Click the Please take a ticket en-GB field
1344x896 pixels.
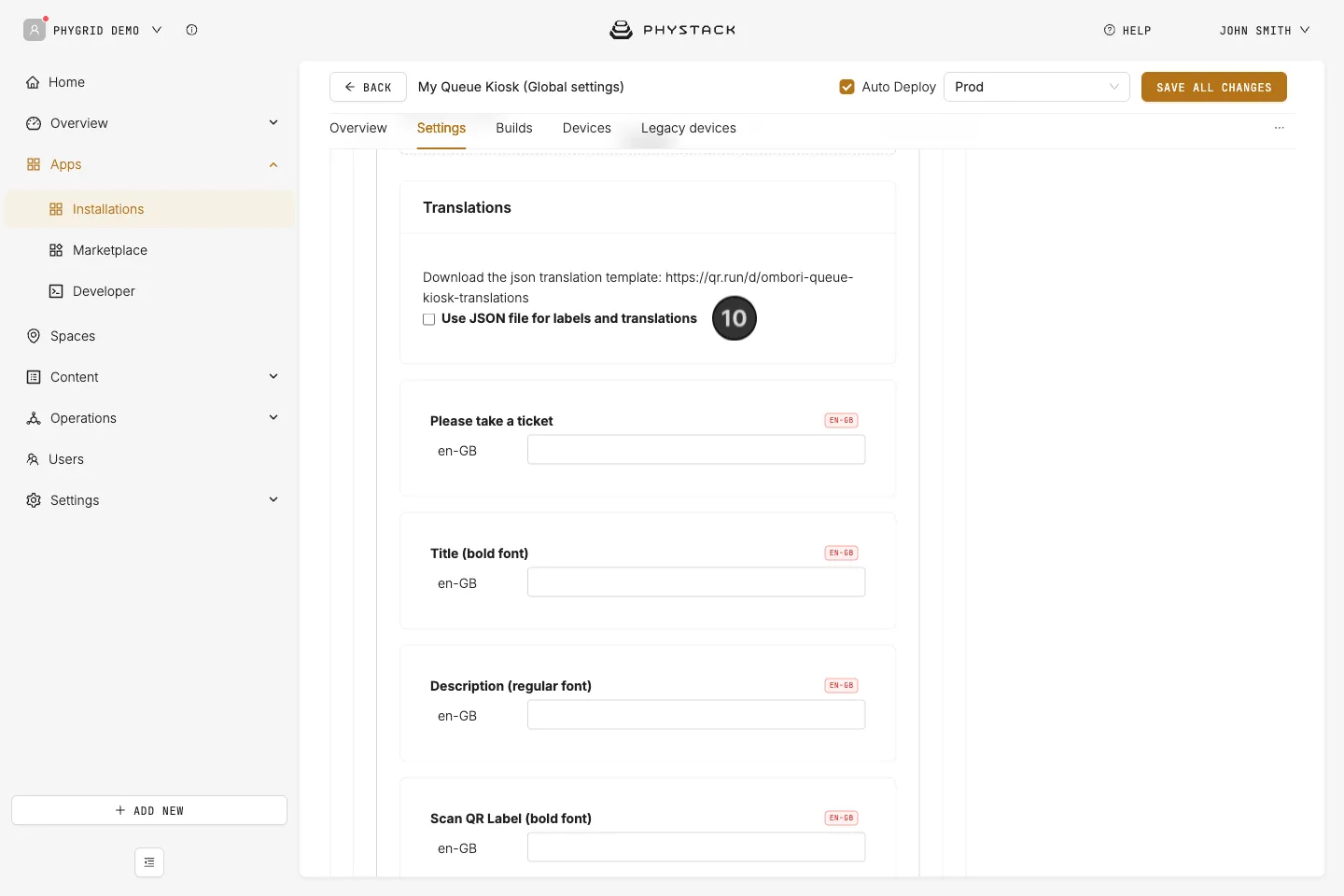click(696, 450)
